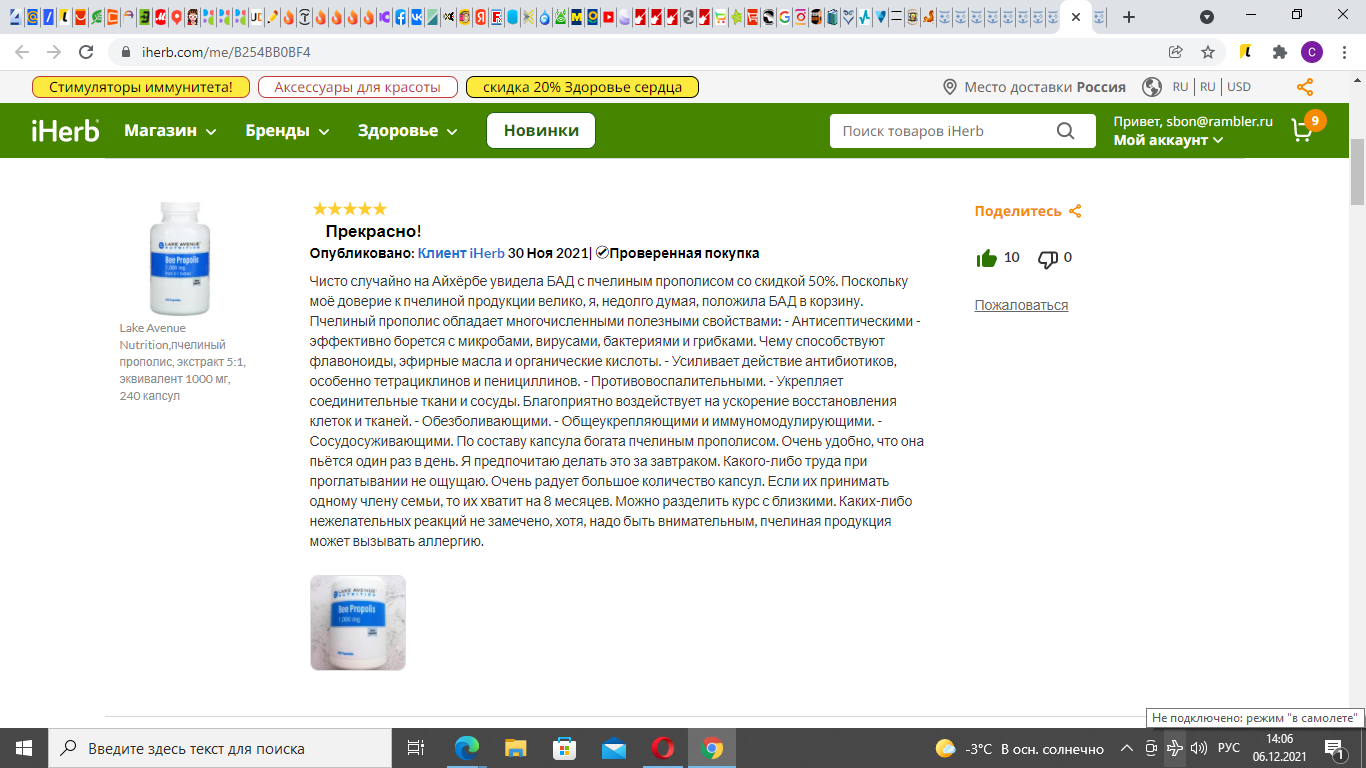Go to the iHerb home logo

click(65, 130)
